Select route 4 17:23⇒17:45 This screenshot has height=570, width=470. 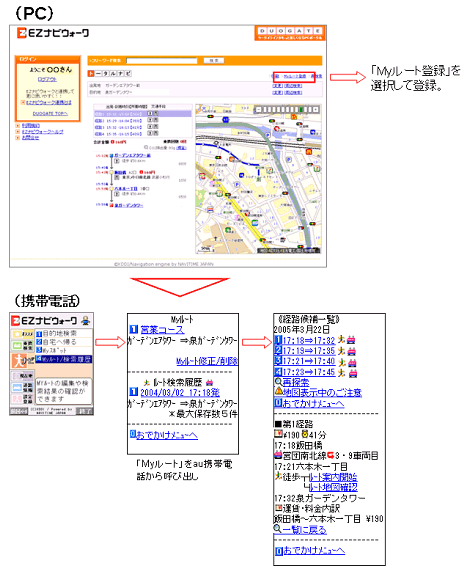pos(309,372)
